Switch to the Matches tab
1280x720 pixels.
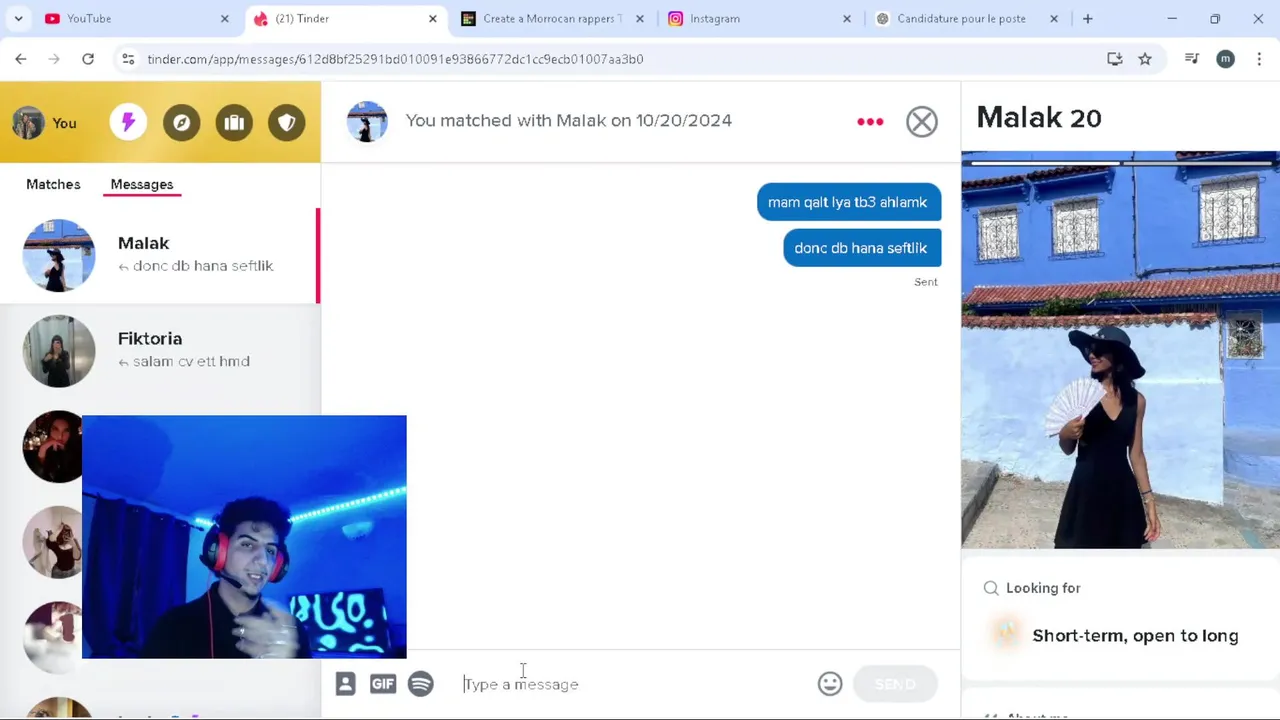(53, 184)
